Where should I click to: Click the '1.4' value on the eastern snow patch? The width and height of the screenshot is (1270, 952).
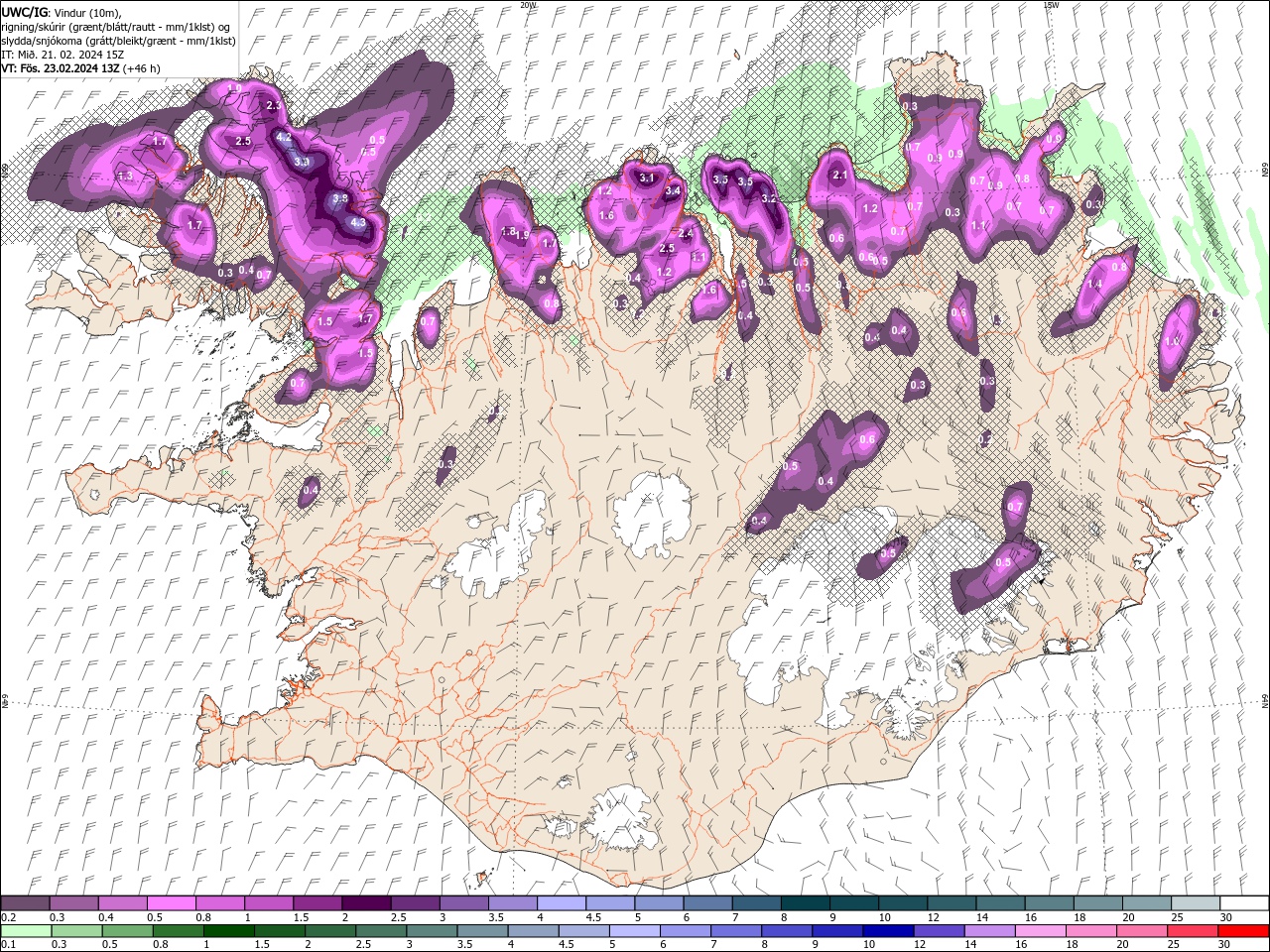click(1095, 285)
